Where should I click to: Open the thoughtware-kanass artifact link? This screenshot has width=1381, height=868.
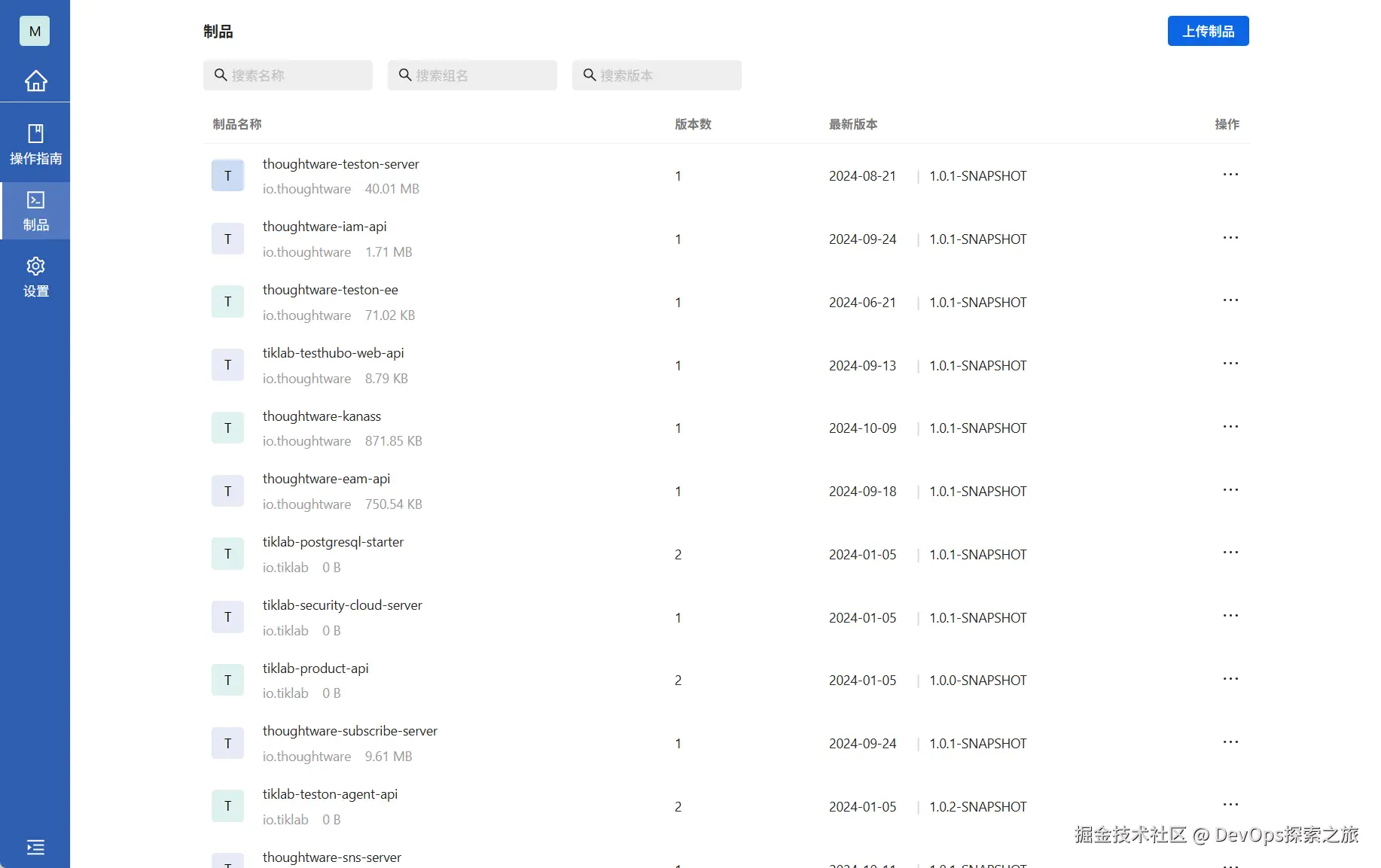pos(322,416)
